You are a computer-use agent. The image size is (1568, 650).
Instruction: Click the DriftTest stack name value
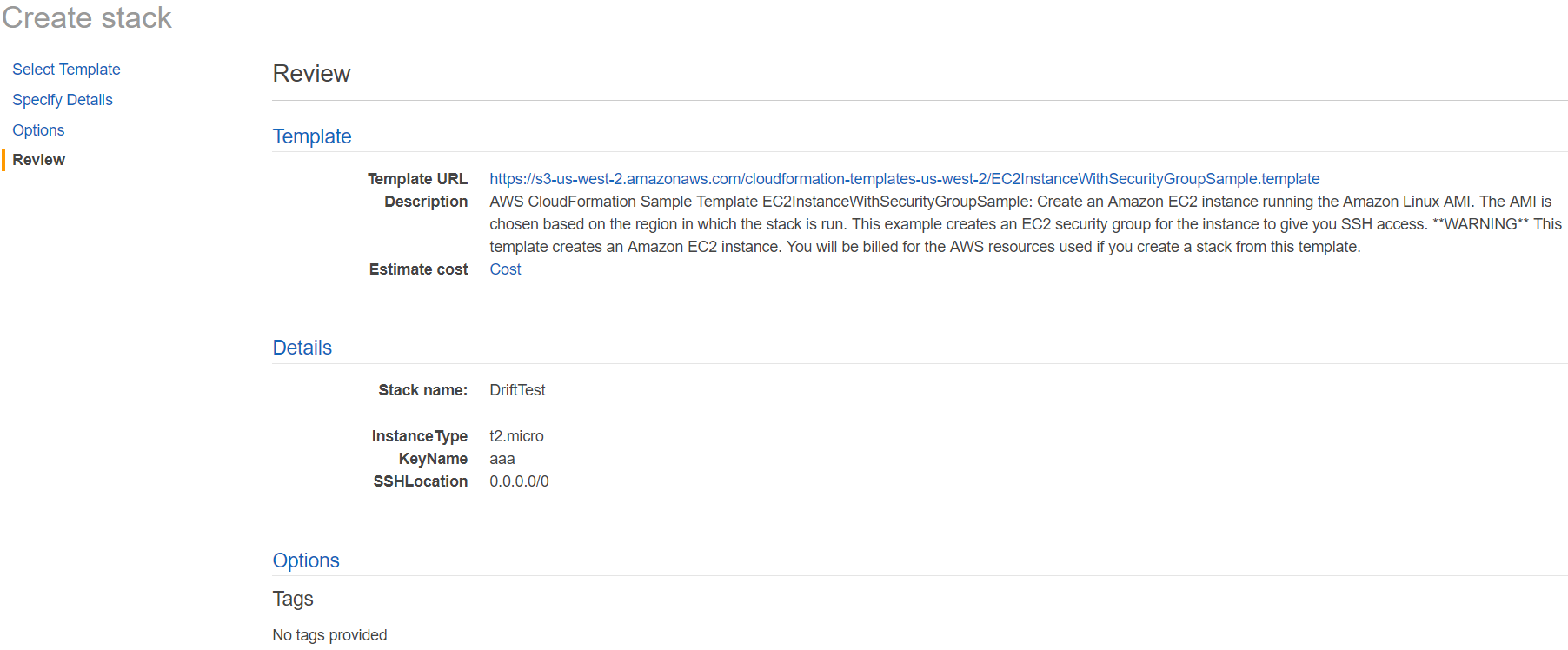517,390
